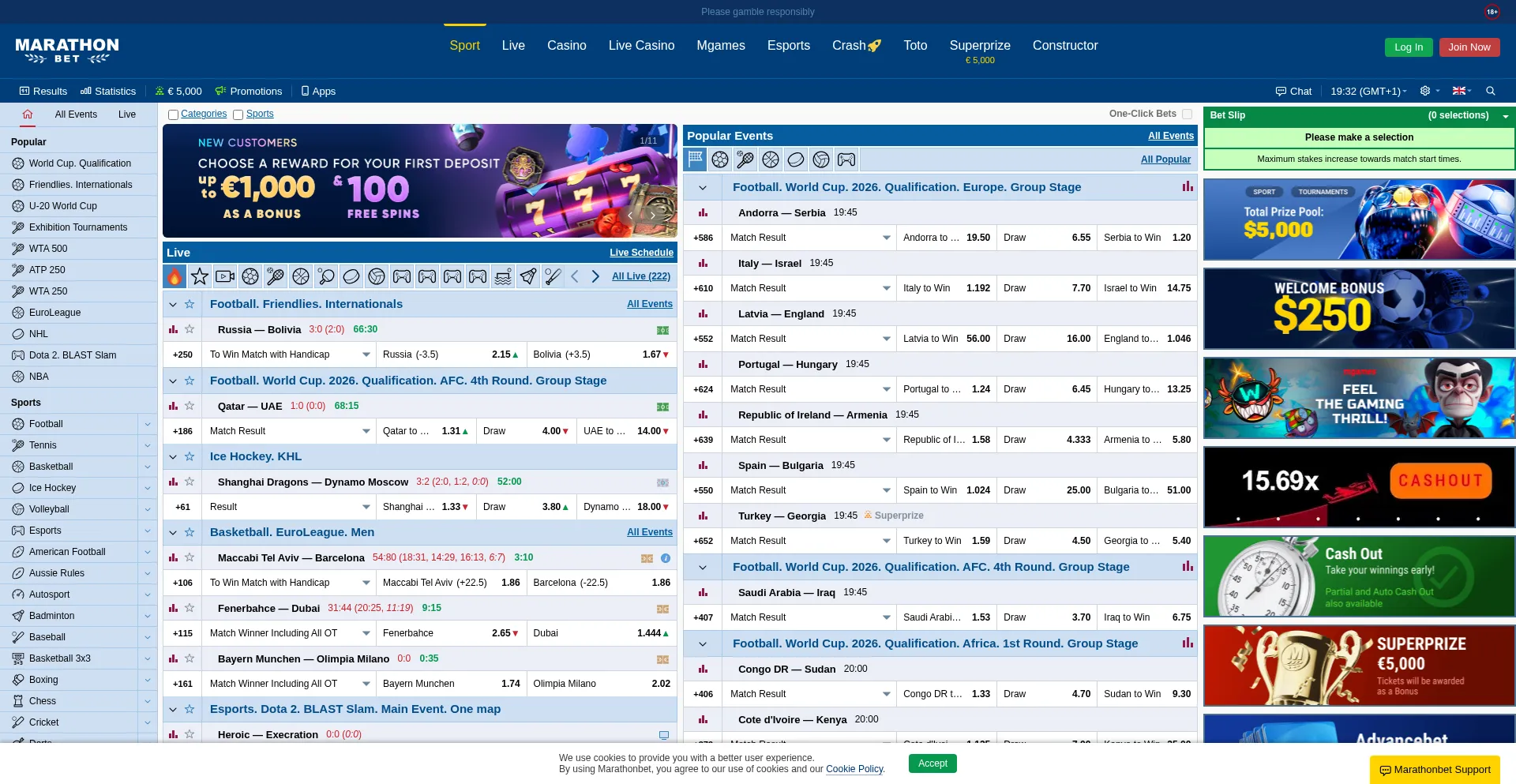Click the home icon in left sidebar

pyautogui.click(x=28, y=114)
